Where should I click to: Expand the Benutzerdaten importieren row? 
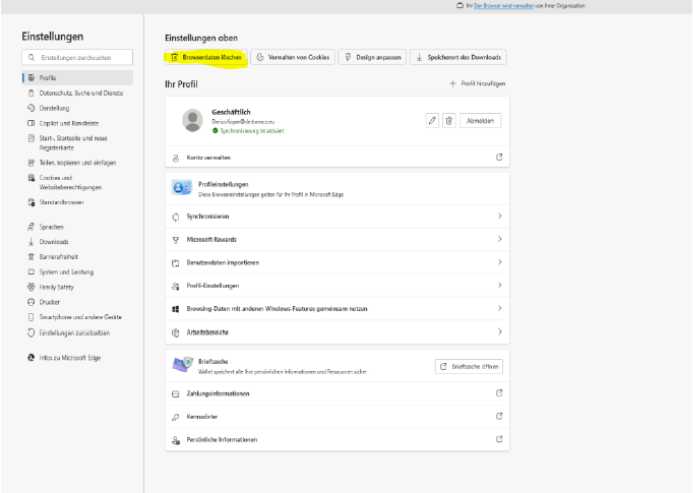[x=498, y=262]
